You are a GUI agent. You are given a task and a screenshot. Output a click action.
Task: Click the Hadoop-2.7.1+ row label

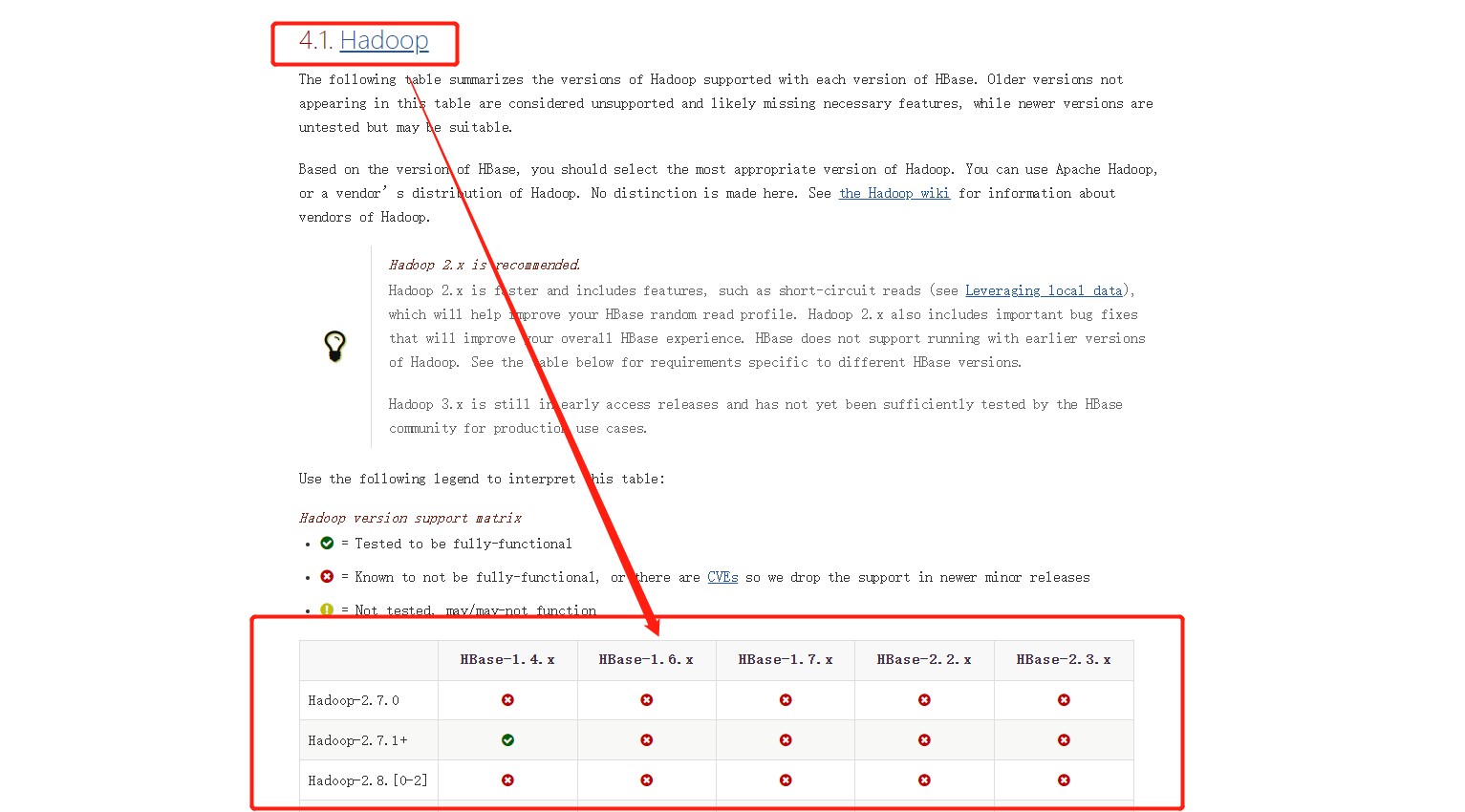357,740
